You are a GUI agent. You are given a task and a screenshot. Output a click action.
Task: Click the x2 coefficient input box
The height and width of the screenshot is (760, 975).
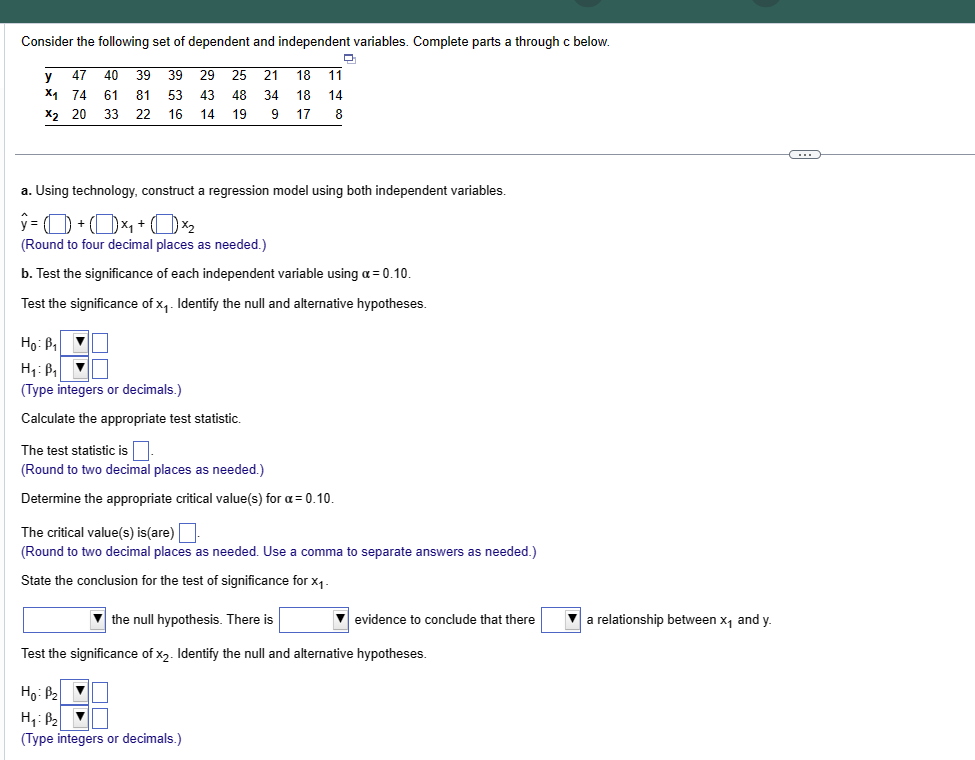click(164, 221)
